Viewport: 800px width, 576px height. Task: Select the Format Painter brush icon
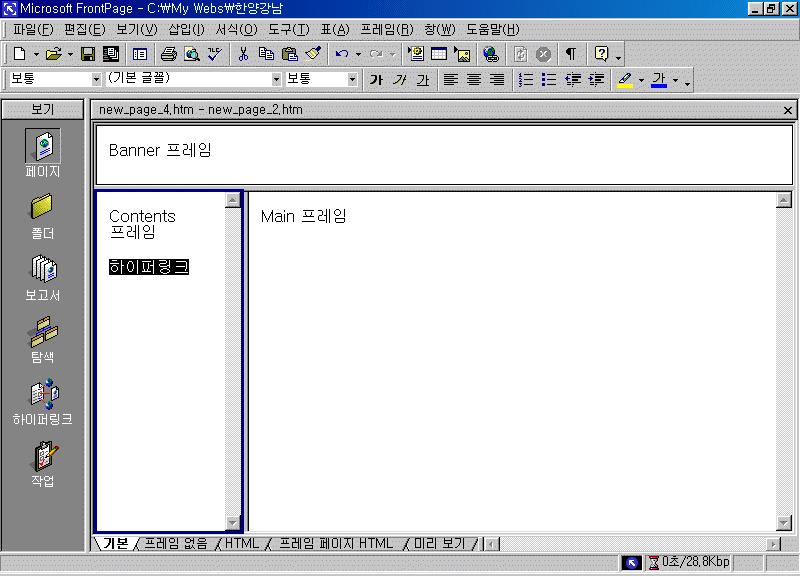tap(313, 54)
